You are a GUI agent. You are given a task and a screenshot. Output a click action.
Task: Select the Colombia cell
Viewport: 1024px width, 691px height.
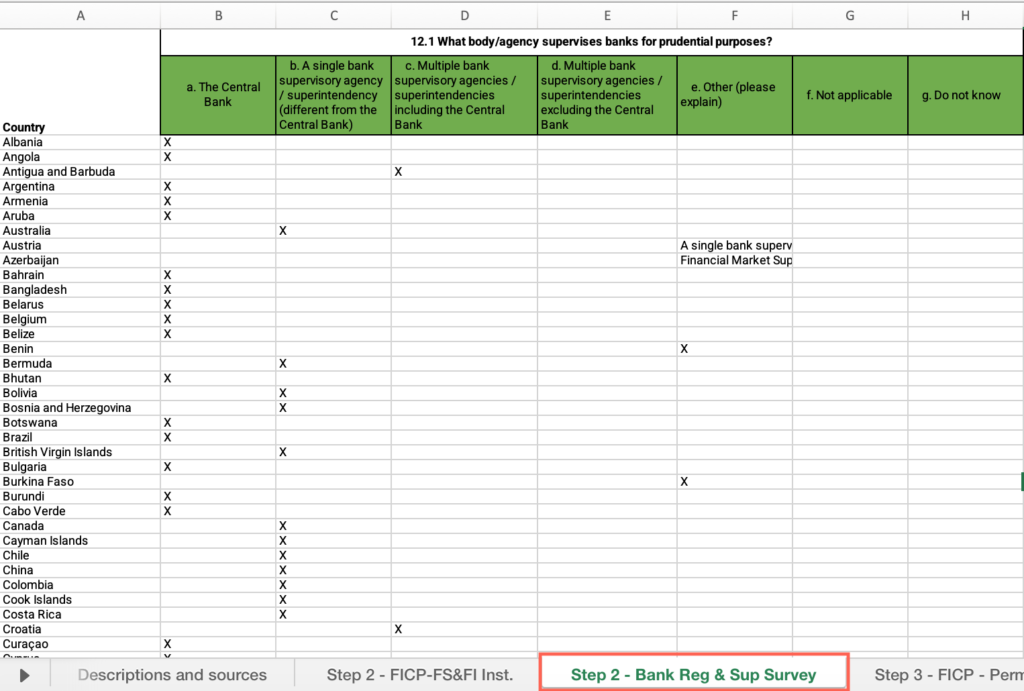point(80,585)
